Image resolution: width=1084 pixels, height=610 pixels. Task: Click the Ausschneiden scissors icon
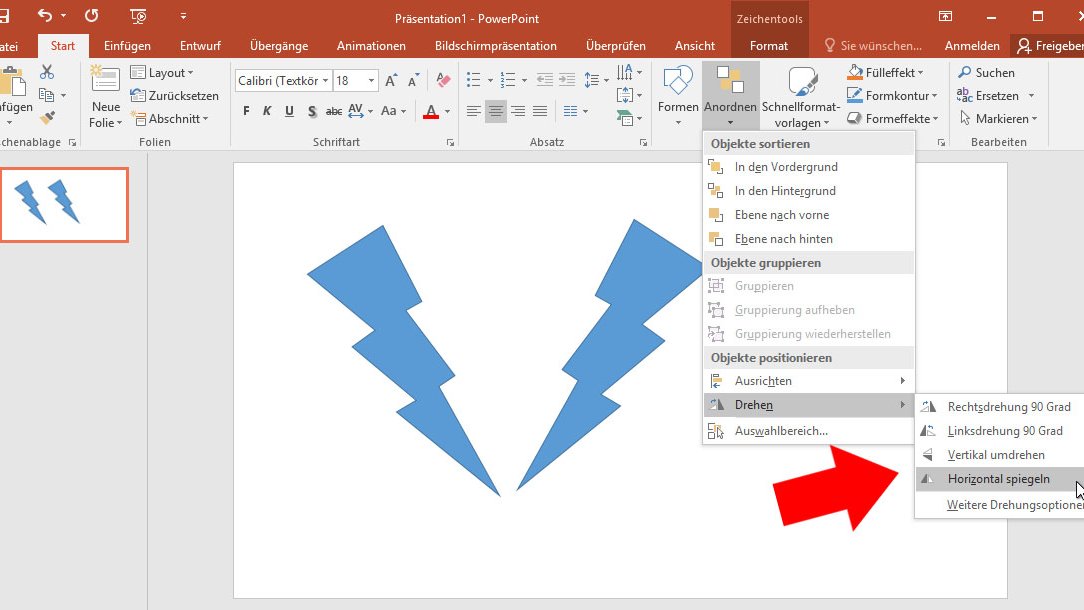[x=46, y=71]
